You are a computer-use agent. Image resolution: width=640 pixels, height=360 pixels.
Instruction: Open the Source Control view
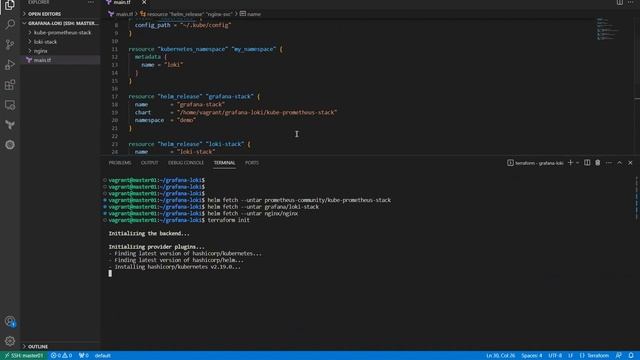pos(10,44)
